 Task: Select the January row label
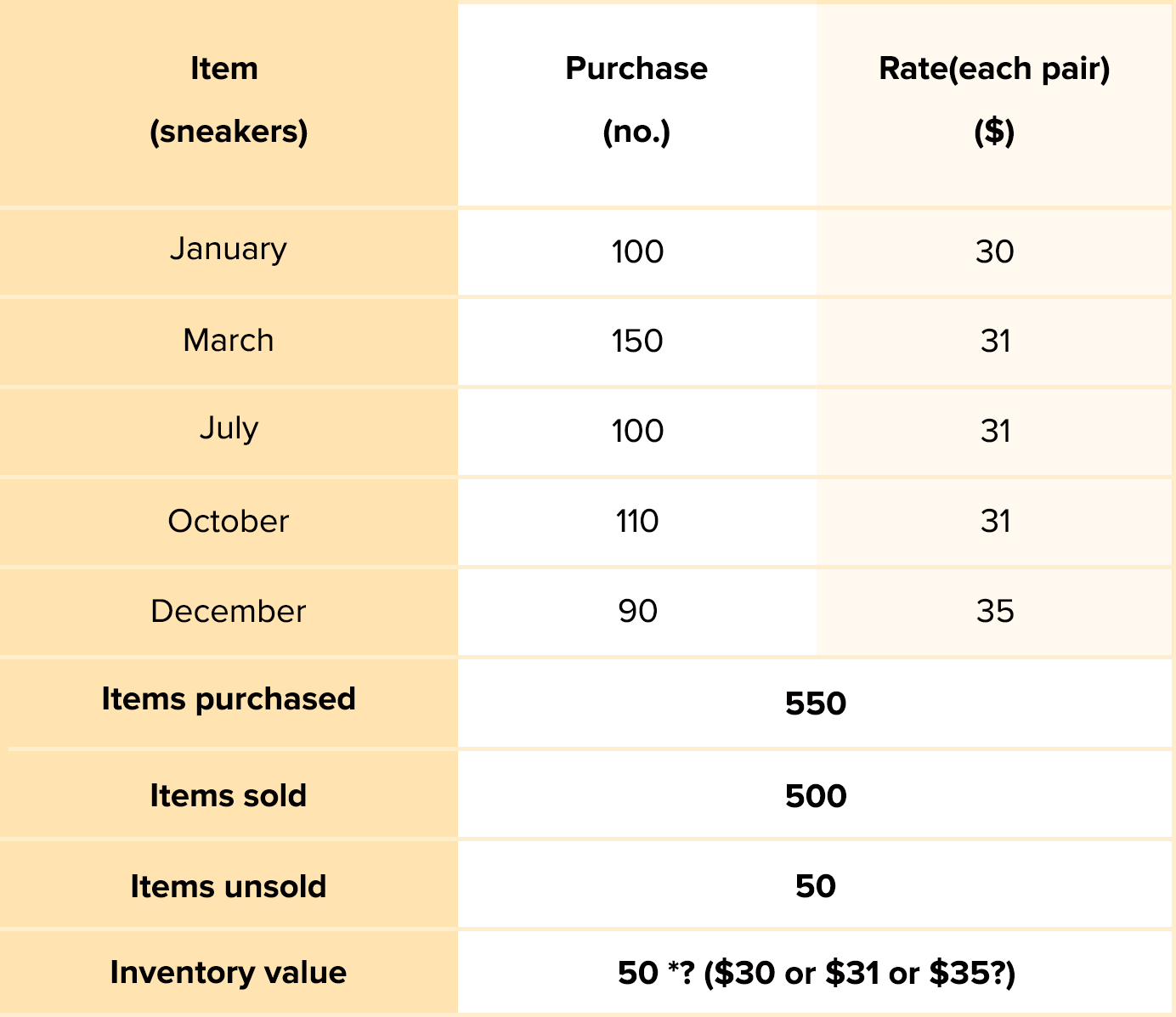(x=228, y=249)
